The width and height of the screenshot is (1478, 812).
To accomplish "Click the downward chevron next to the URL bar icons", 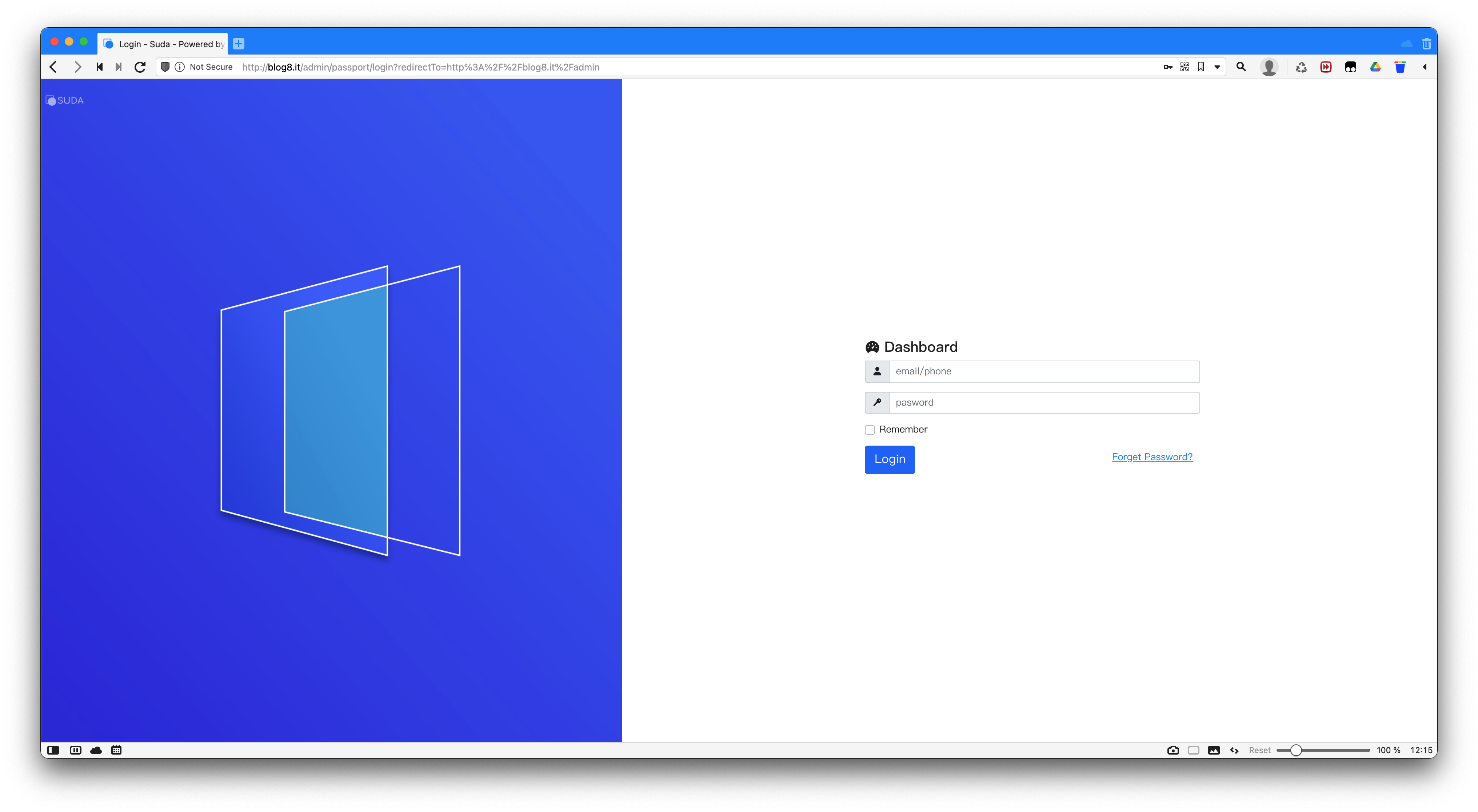I will tap(1218, 67).
